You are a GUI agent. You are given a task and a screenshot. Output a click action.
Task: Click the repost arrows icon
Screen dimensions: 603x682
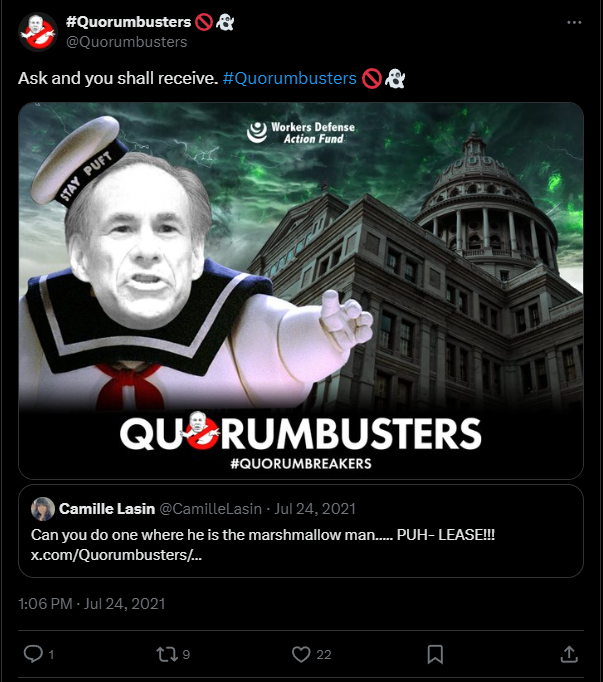pos(167,654)
